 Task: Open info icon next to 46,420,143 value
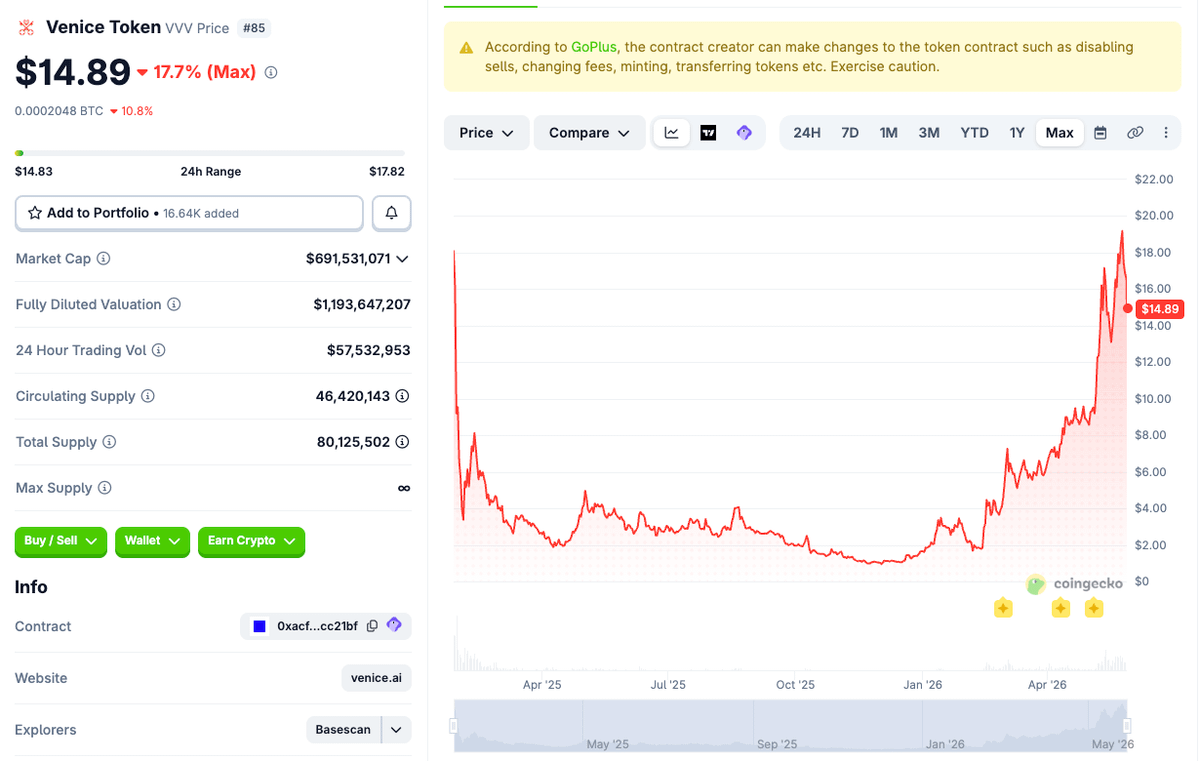click(x=403, y=396)
